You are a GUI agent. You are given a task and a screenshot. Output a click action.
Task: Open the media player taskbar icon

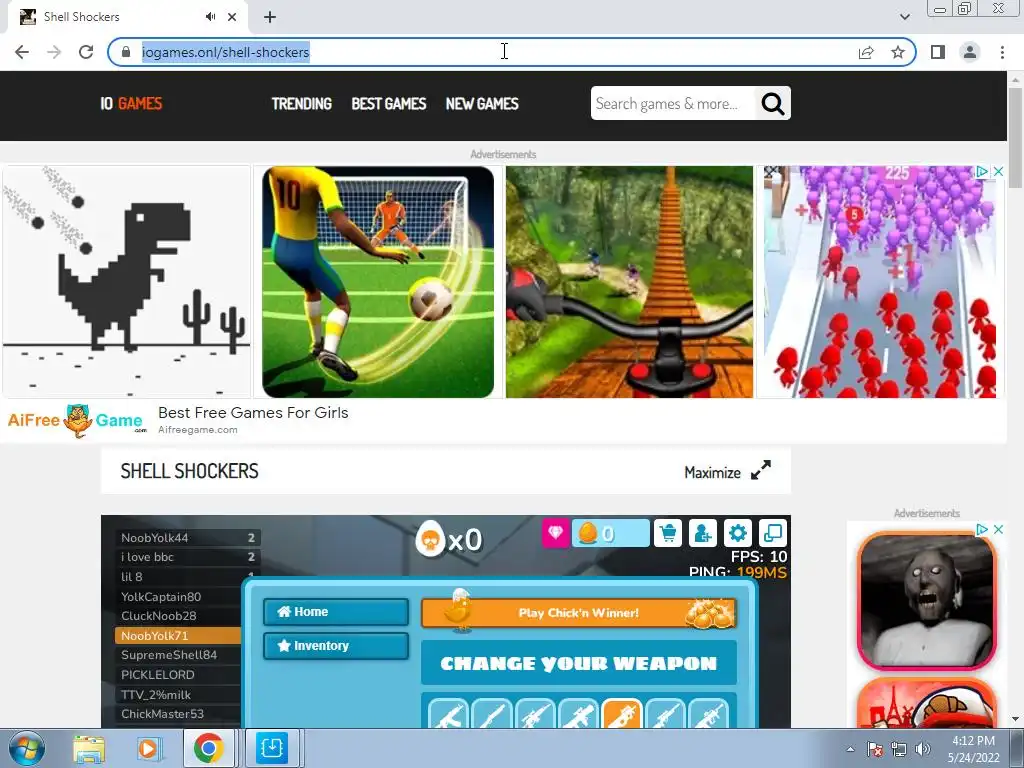click(x=148, y=748)
